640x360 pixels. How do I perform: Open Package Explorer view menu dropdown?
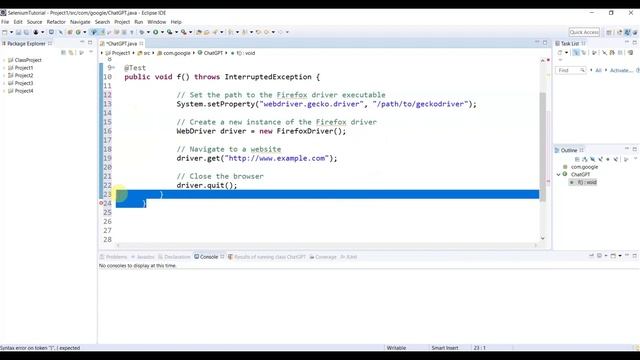pos(91,53)
